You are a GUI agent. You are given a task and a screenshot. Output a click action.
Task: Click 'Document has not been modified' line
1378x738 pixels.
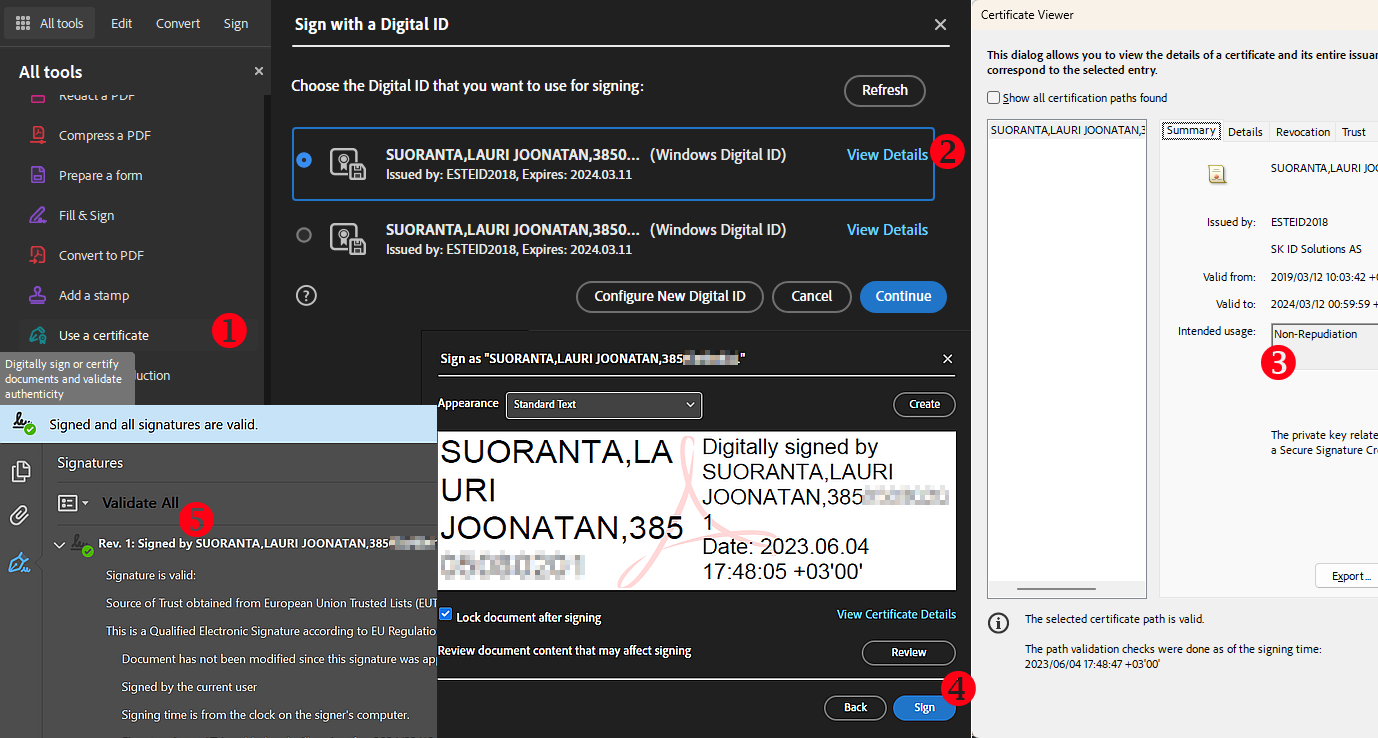coord(279,659)
